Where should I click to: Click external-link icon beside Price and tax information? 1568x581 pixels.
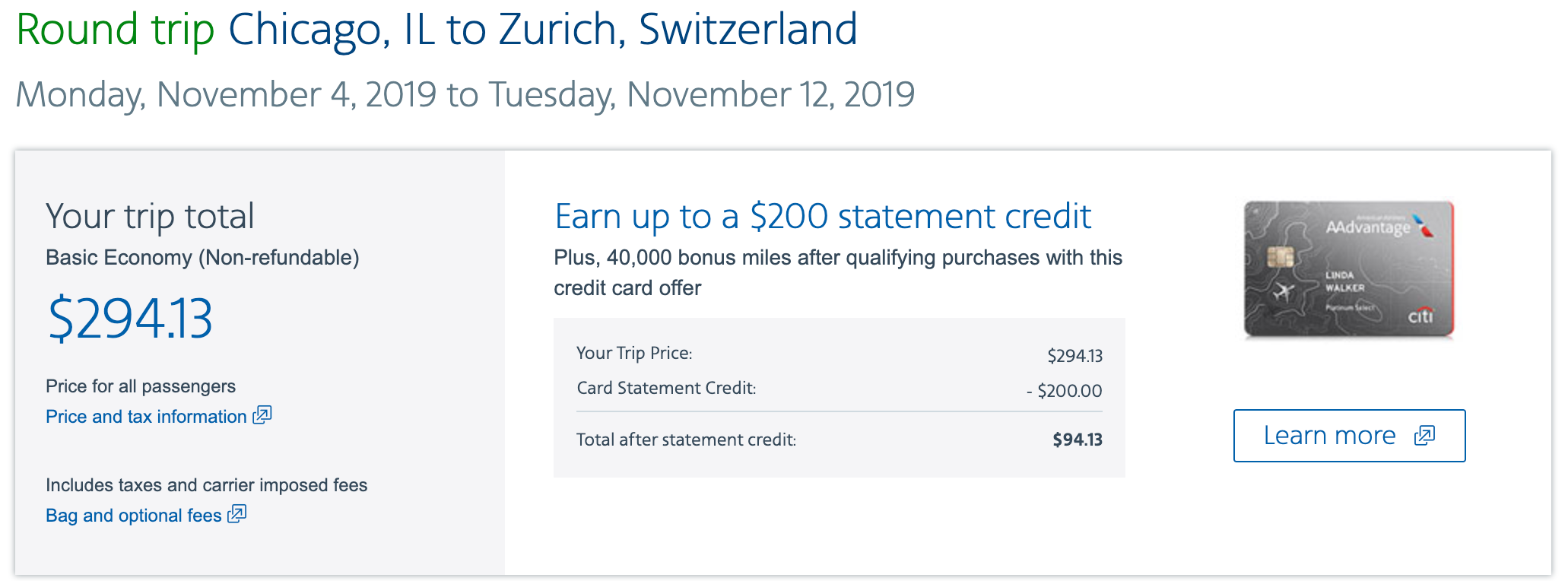pyautogui.click(x=262, y=415)
